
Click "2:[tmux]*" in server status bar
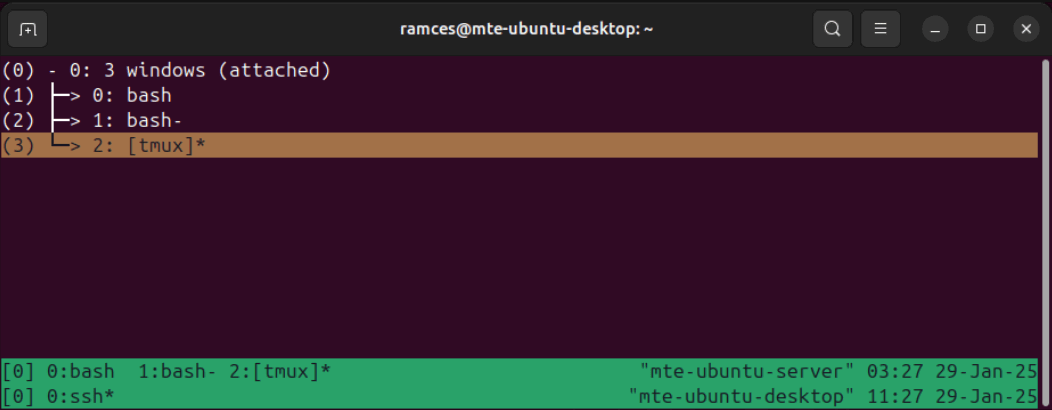click(x=280, y=371)
